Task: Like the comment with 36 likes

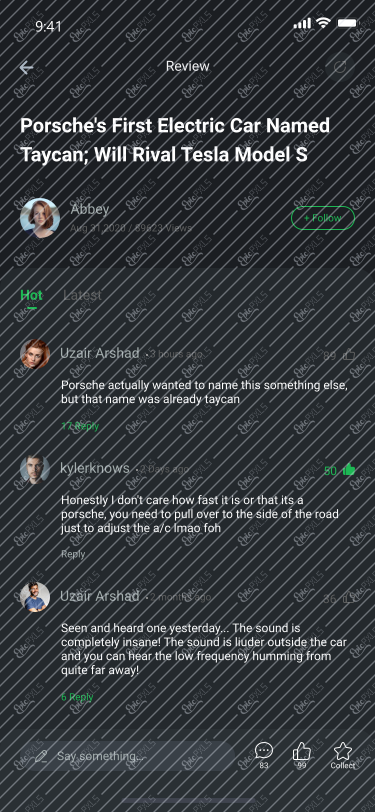Action: (349, 598)
